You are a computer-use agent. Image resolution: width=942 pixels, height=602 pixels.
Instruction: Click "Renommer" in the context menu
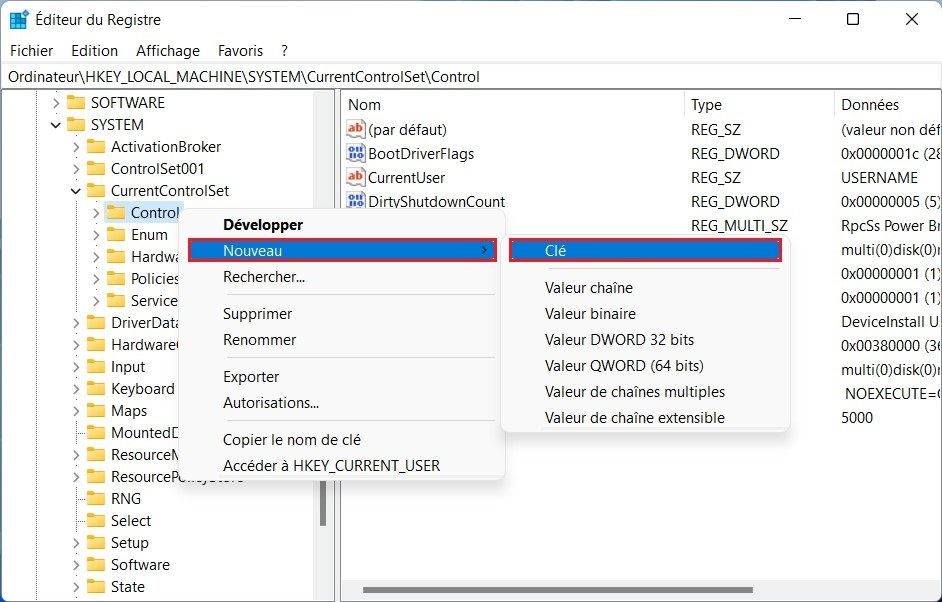tap(260, 341)
